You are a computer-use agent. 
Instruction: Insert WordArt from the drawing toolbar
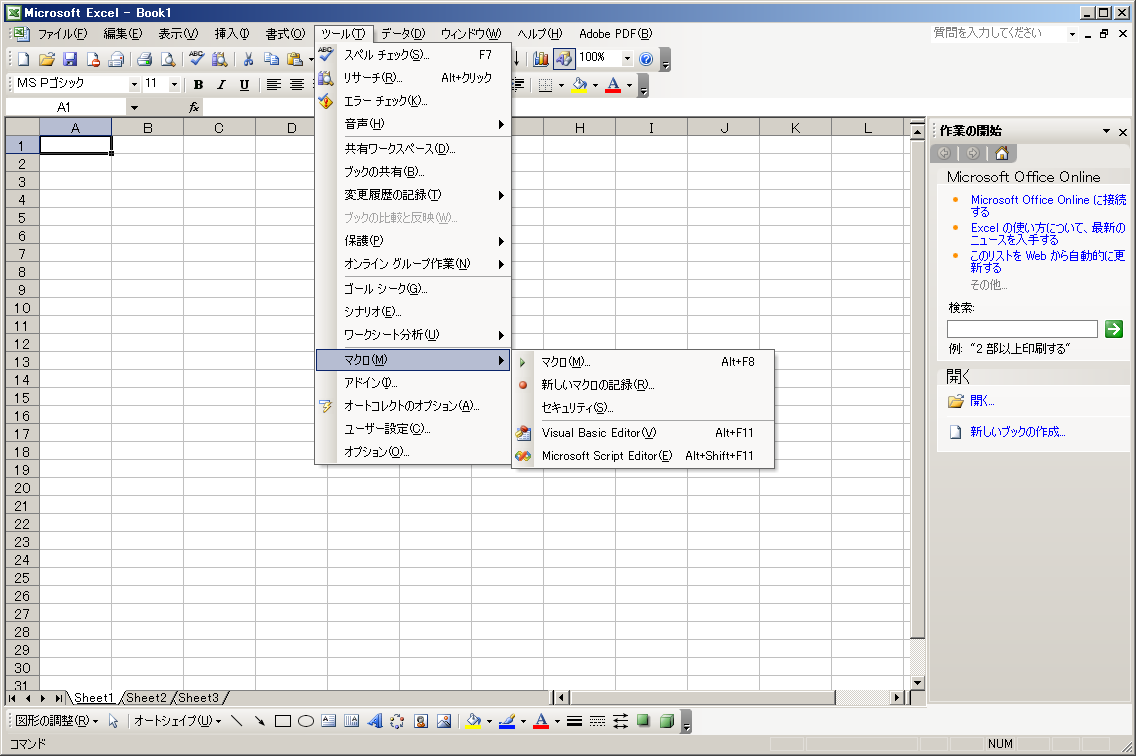point(375,721)
